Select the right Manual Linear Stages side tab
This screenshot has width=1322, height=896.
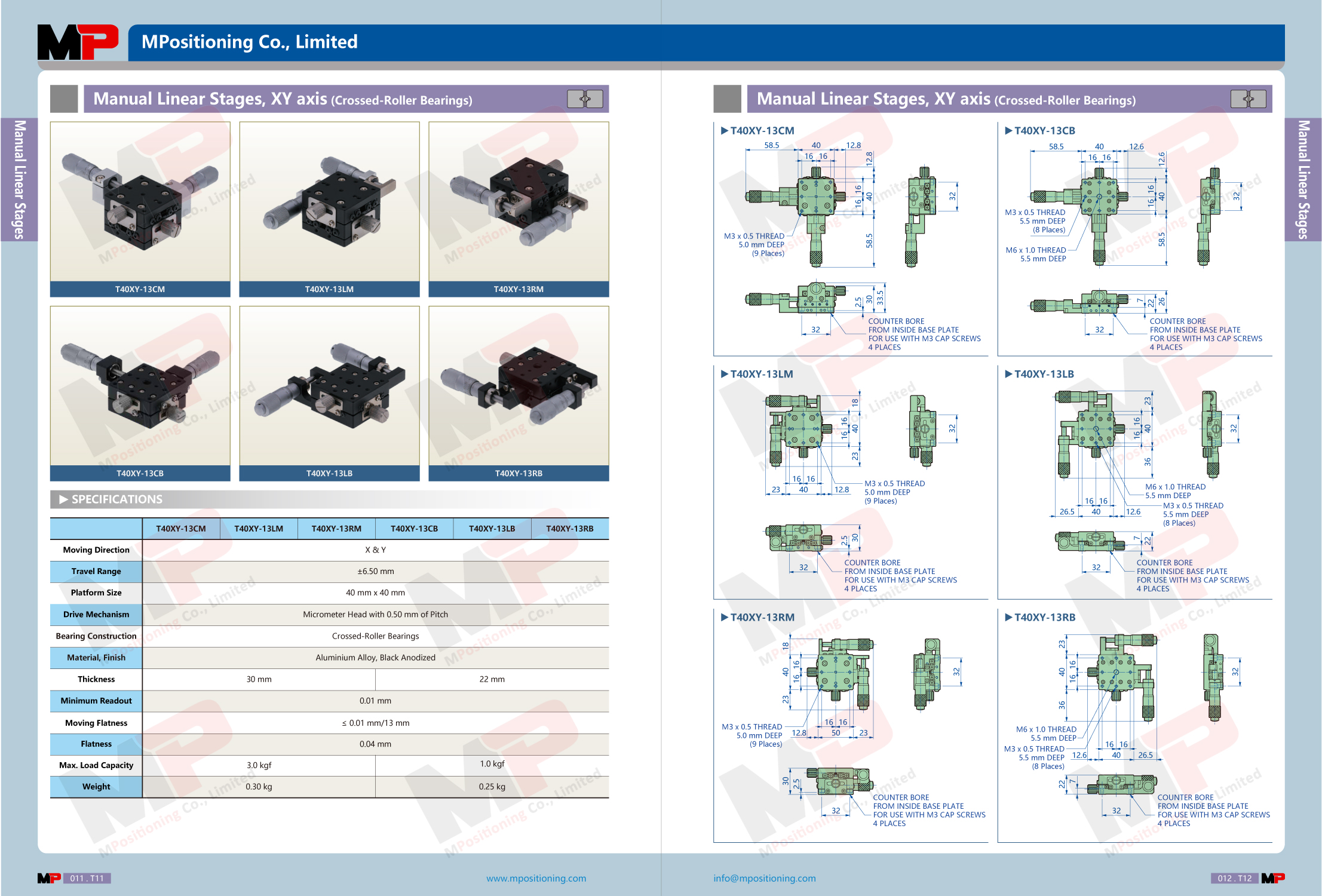pos(1303,179)
